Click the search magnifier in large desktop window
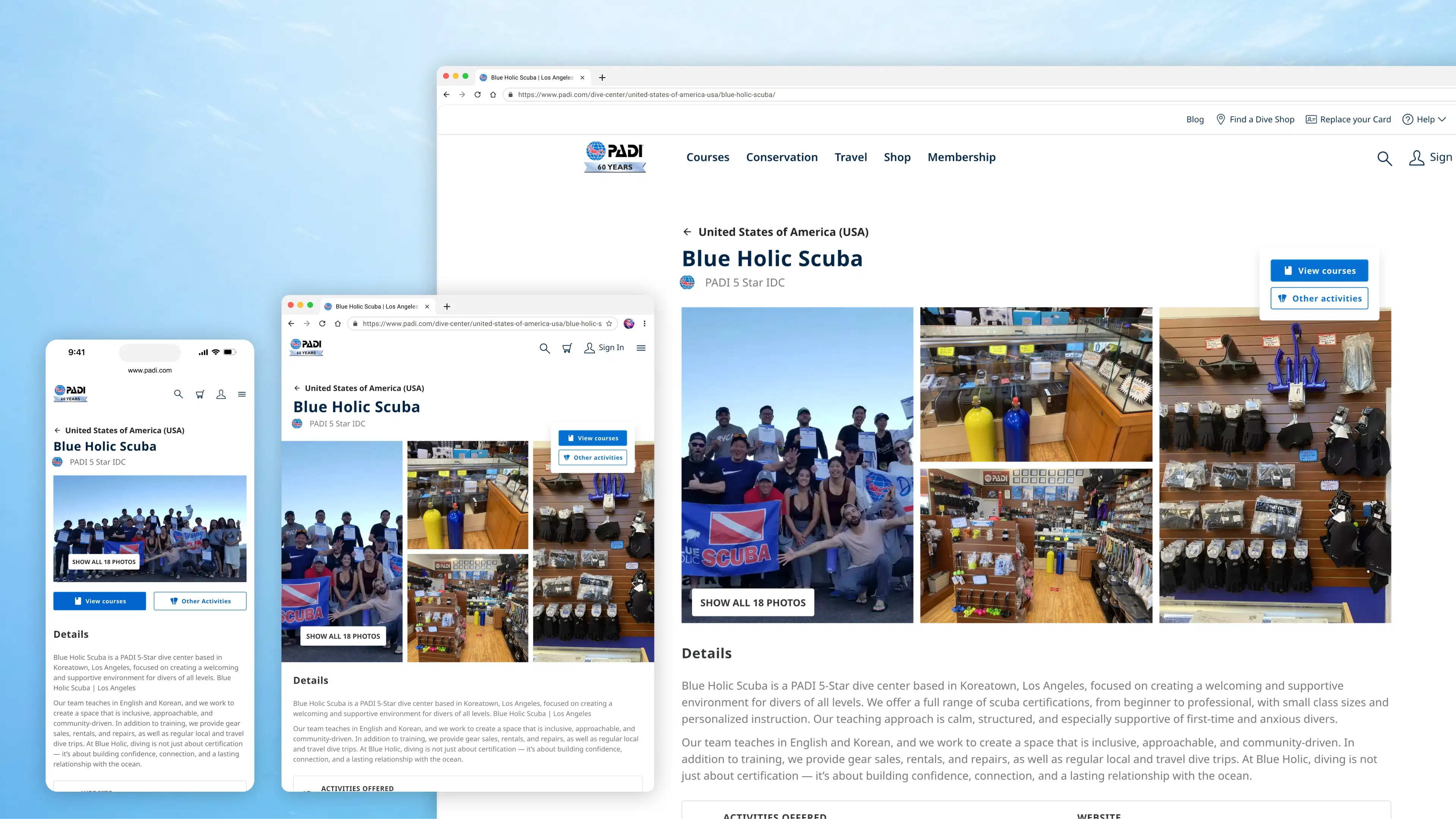 (x=1384, y=158)
